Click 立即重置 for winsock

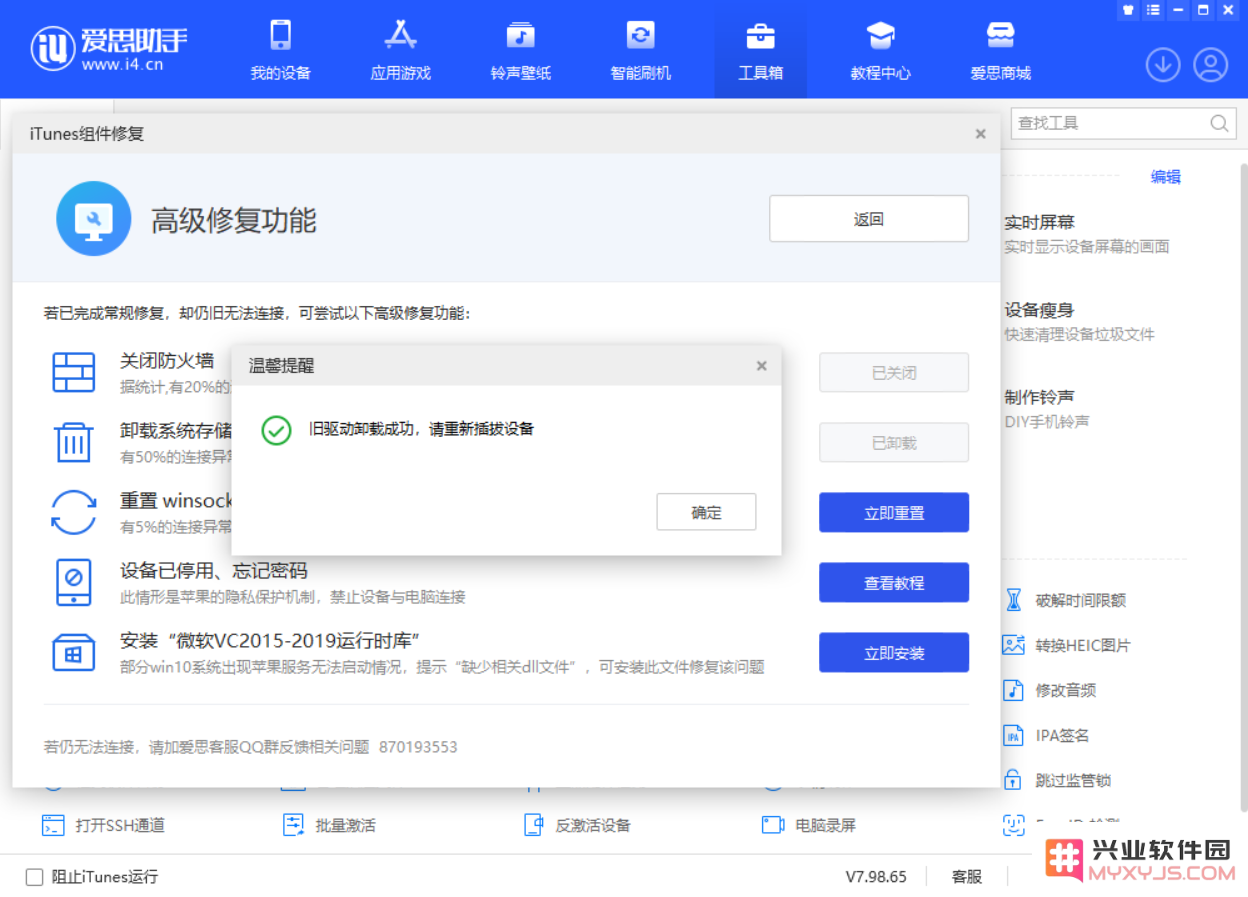[894, 513]
